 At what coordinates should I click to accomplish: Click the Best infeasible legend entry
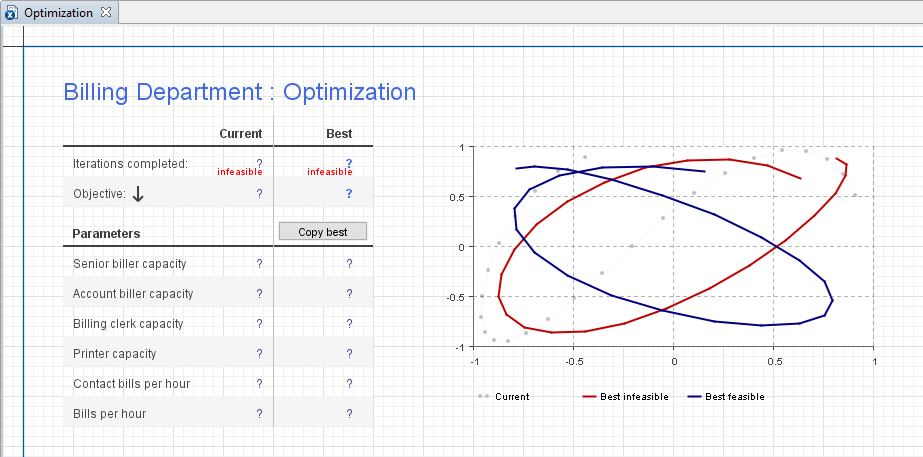[626, 397]
